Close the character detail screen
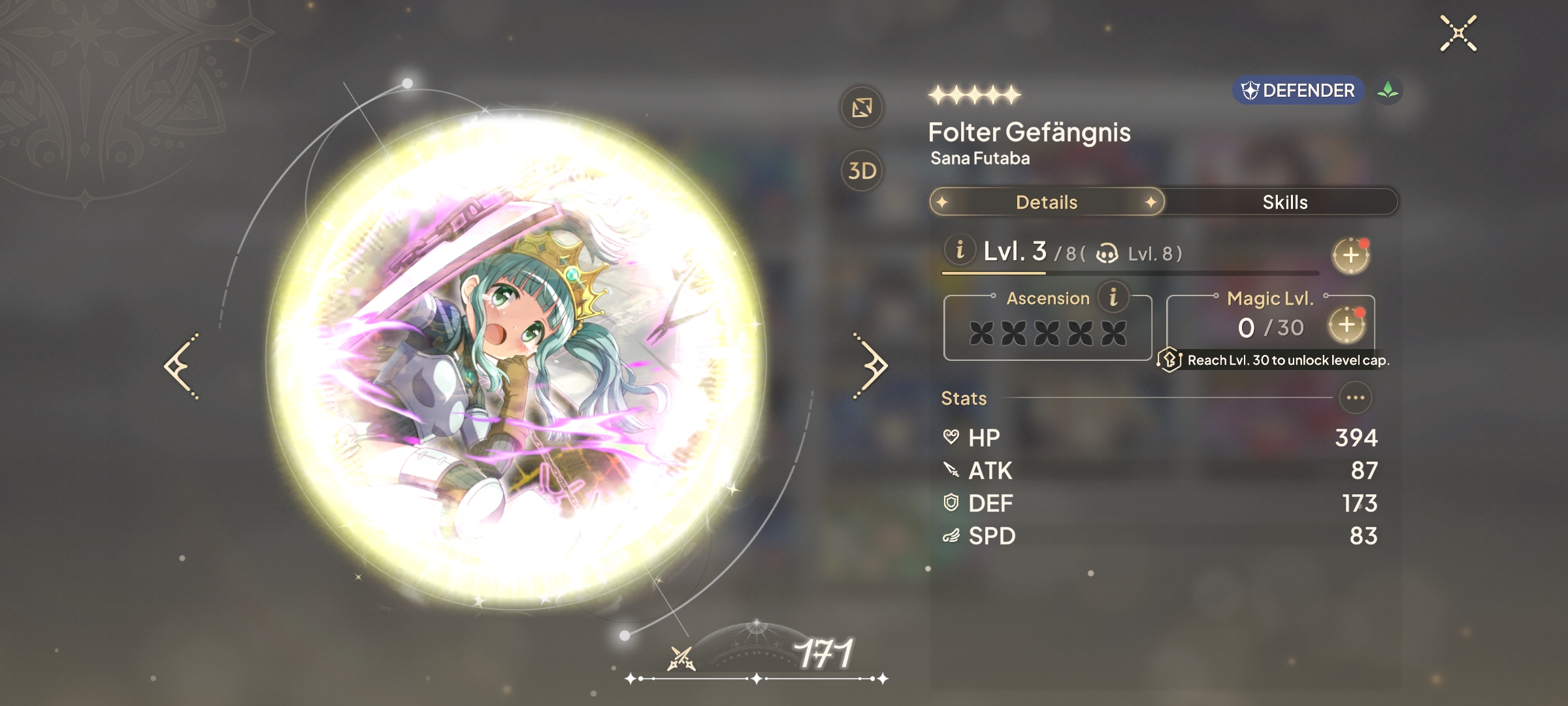Viewport: 1568px width, 706px height. [1458, 33]
